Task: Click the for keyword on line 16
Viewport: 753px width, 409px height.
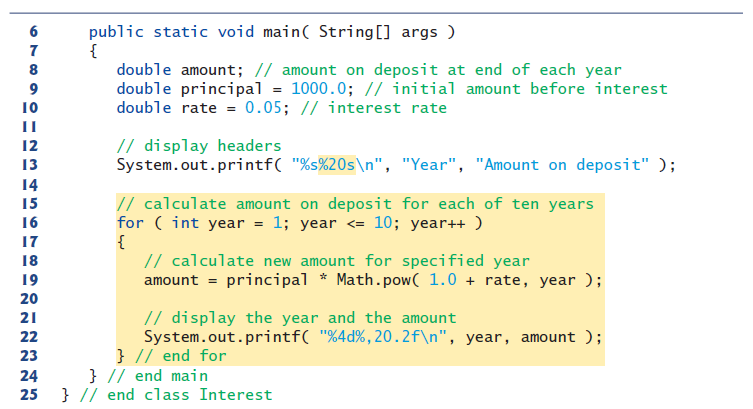Action: pos(130,223)
